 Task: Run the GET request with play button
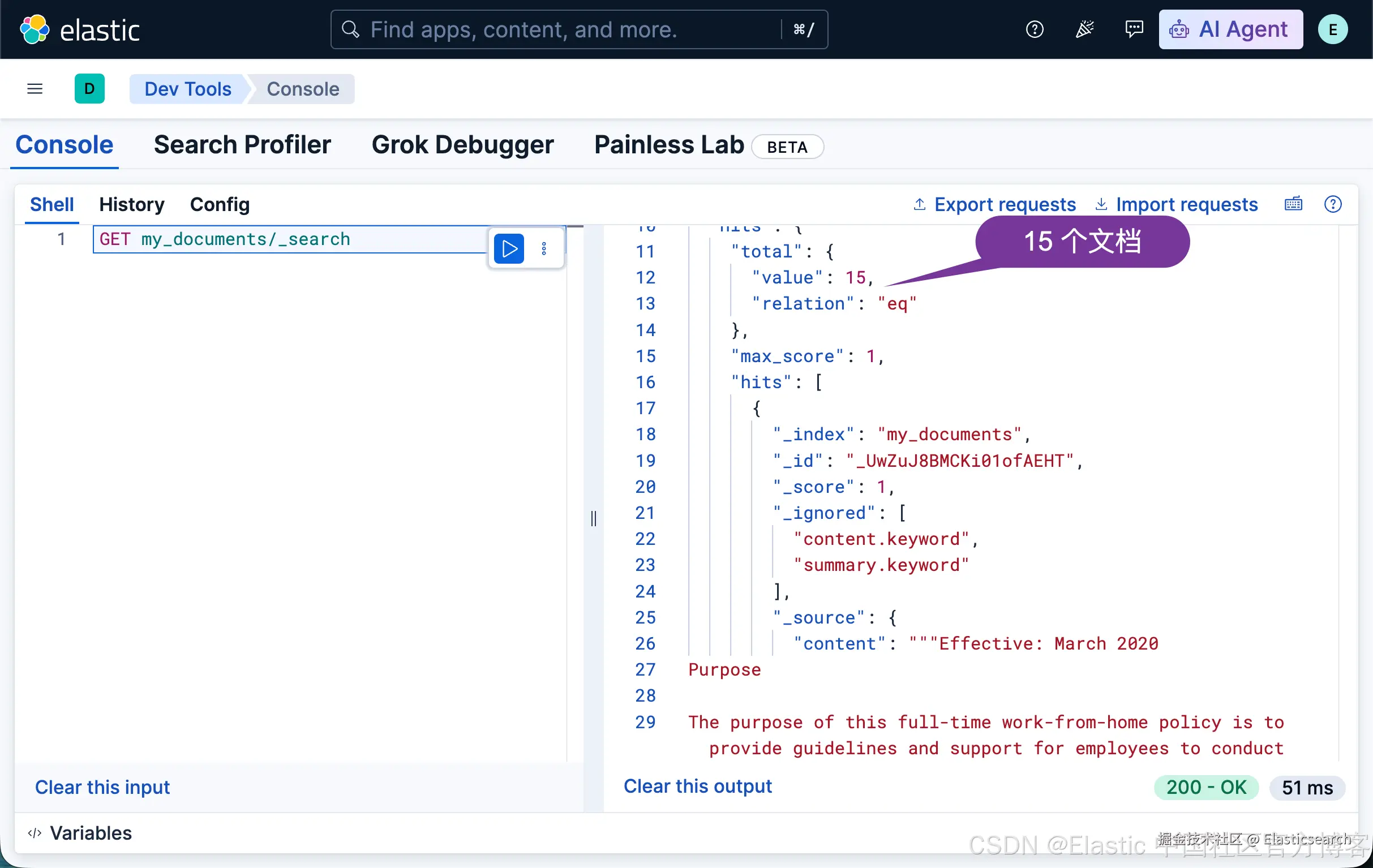tap(509, 249)
